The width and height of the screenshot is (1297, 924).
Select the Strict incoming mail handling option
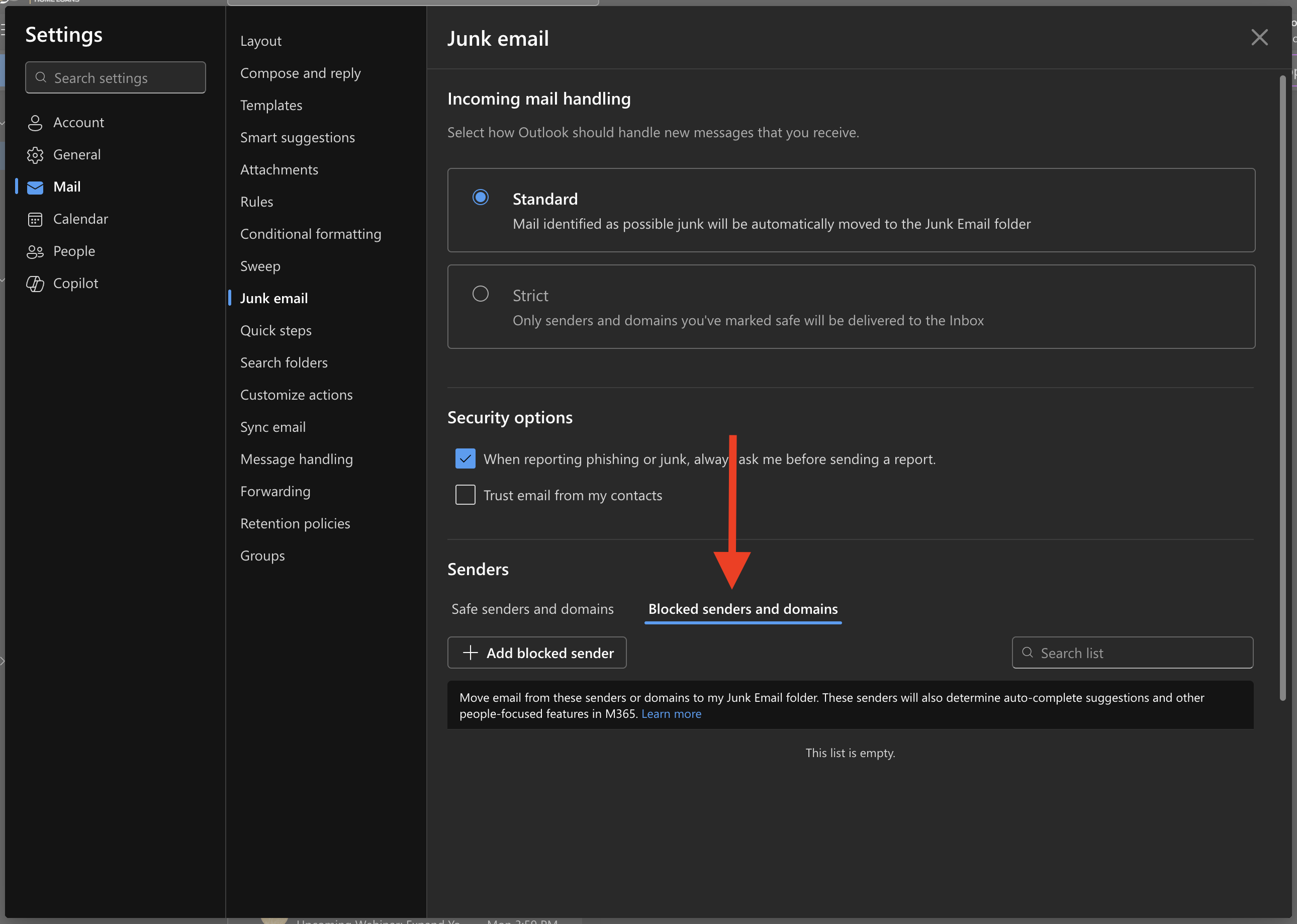tap(480, 294)
